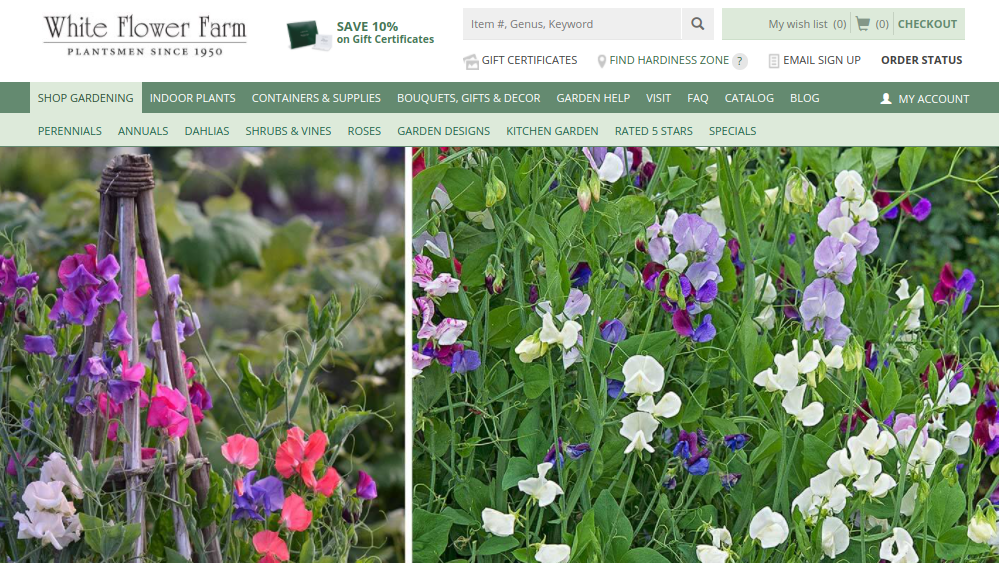This screenshot has width=999, height=563.
Task: Click the white and purple sweet peas photo
Action: (705, 355)
